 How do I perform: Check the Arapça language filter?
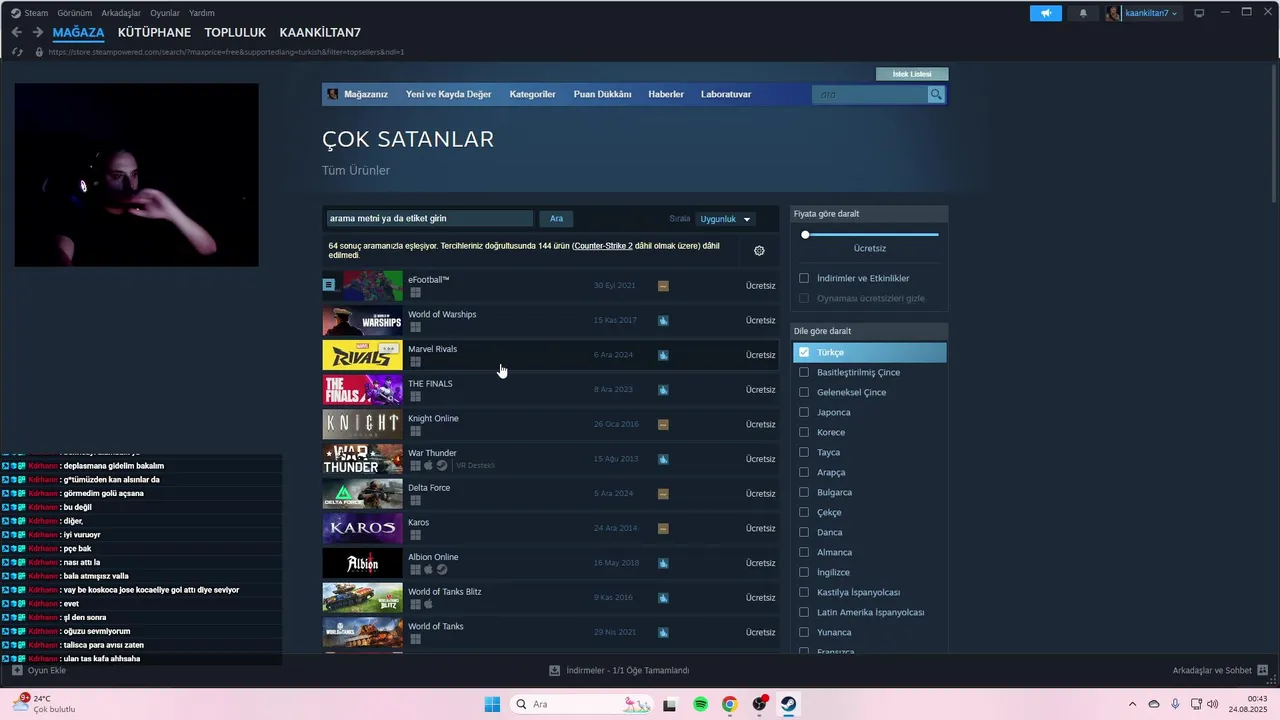tap(804, 472)
